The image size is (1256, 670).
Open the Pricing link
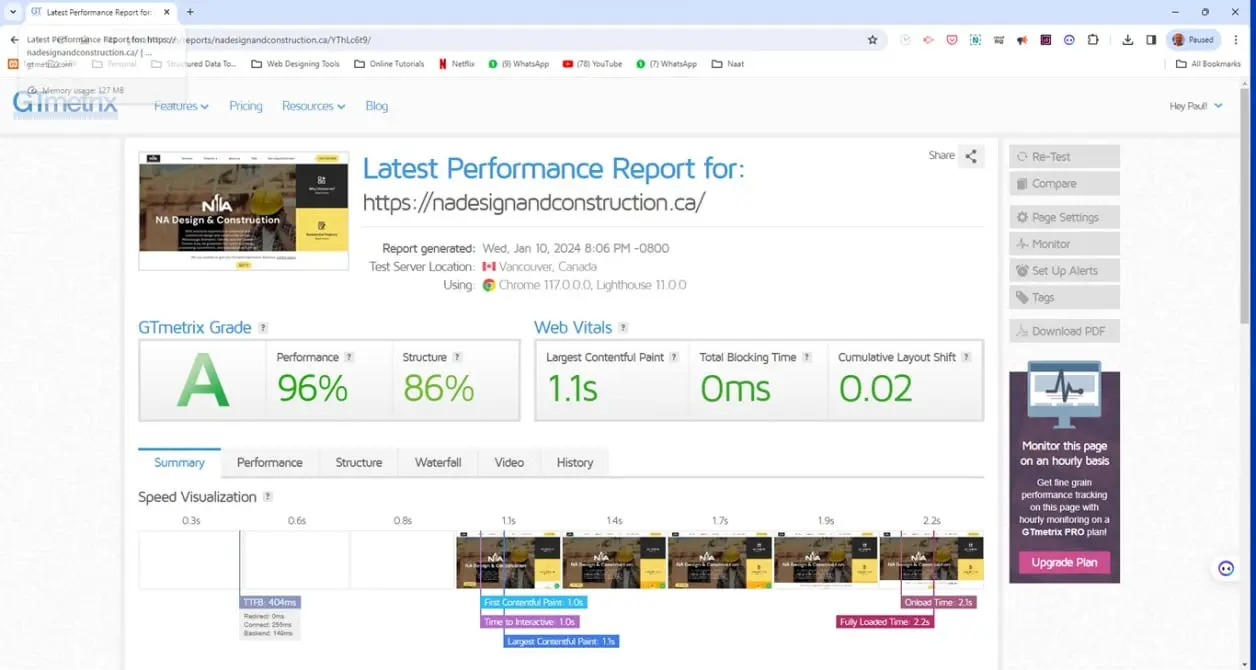[246, 106]
